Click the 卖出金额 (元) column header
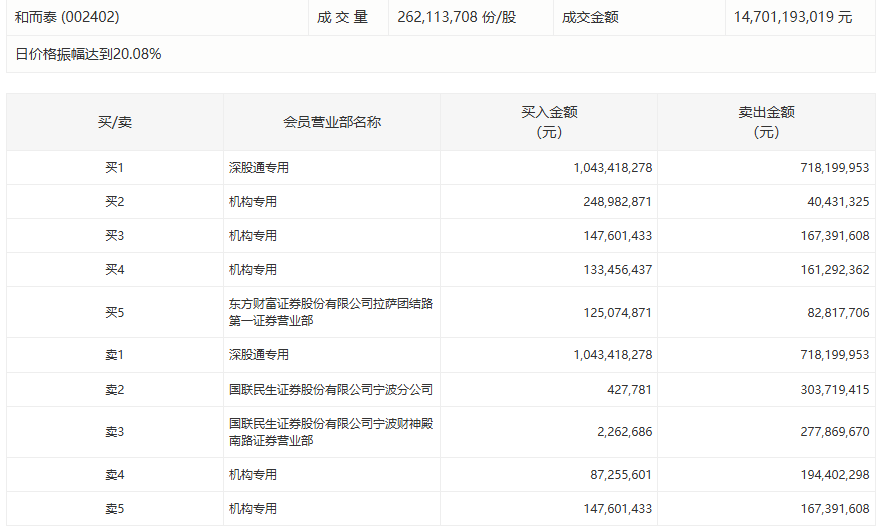 pos(766,122)
